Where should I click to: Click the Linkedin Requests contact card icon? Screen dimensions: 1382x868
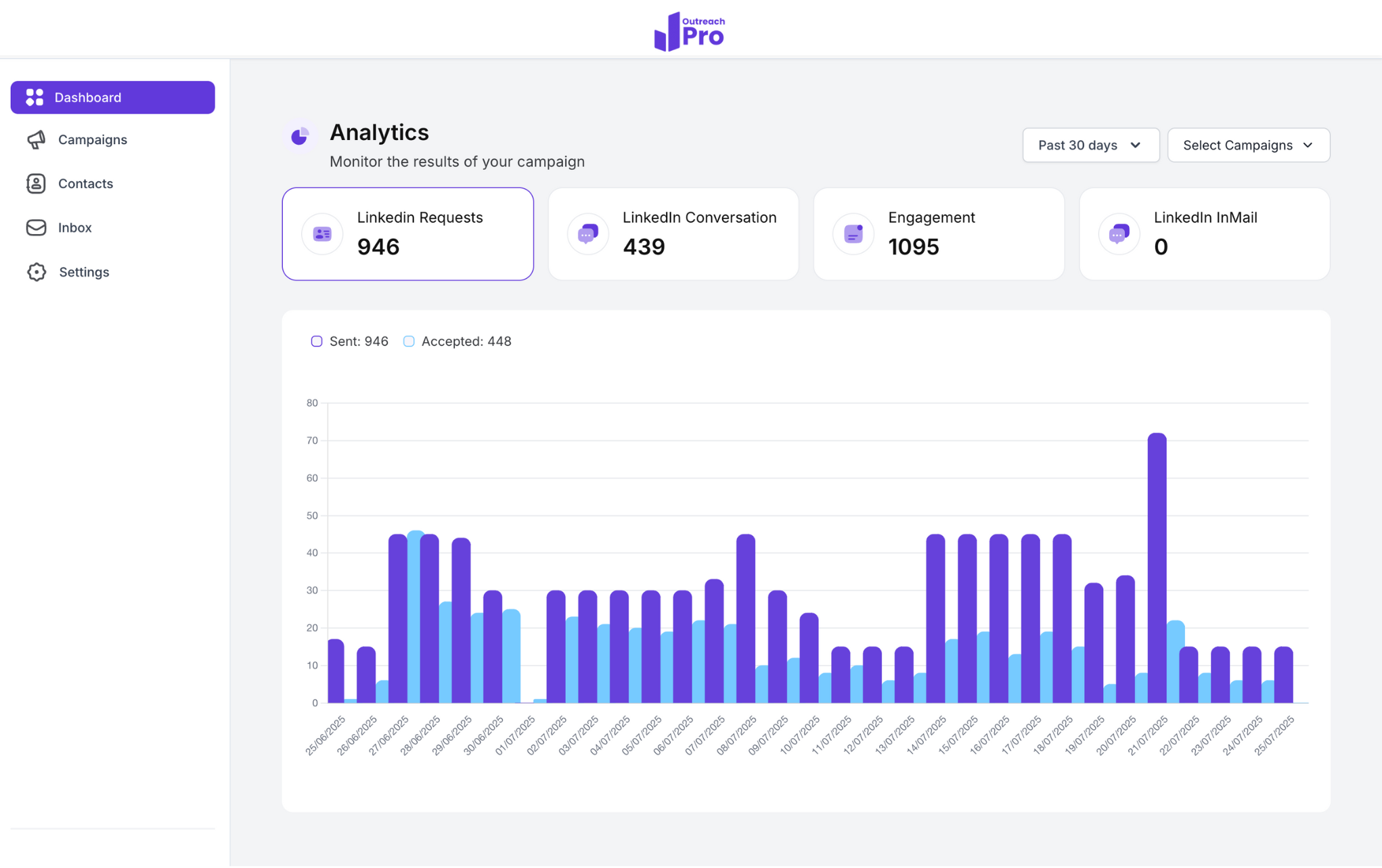[x=321, y=233]
